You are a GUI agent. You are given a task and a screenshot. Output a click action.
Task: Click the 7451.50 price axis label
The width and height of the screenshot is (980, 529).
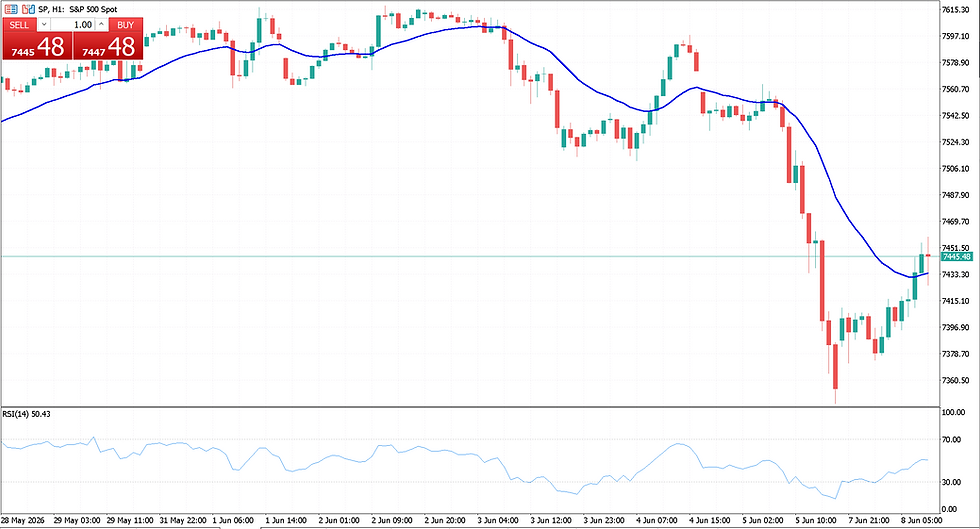coord(956,248)
